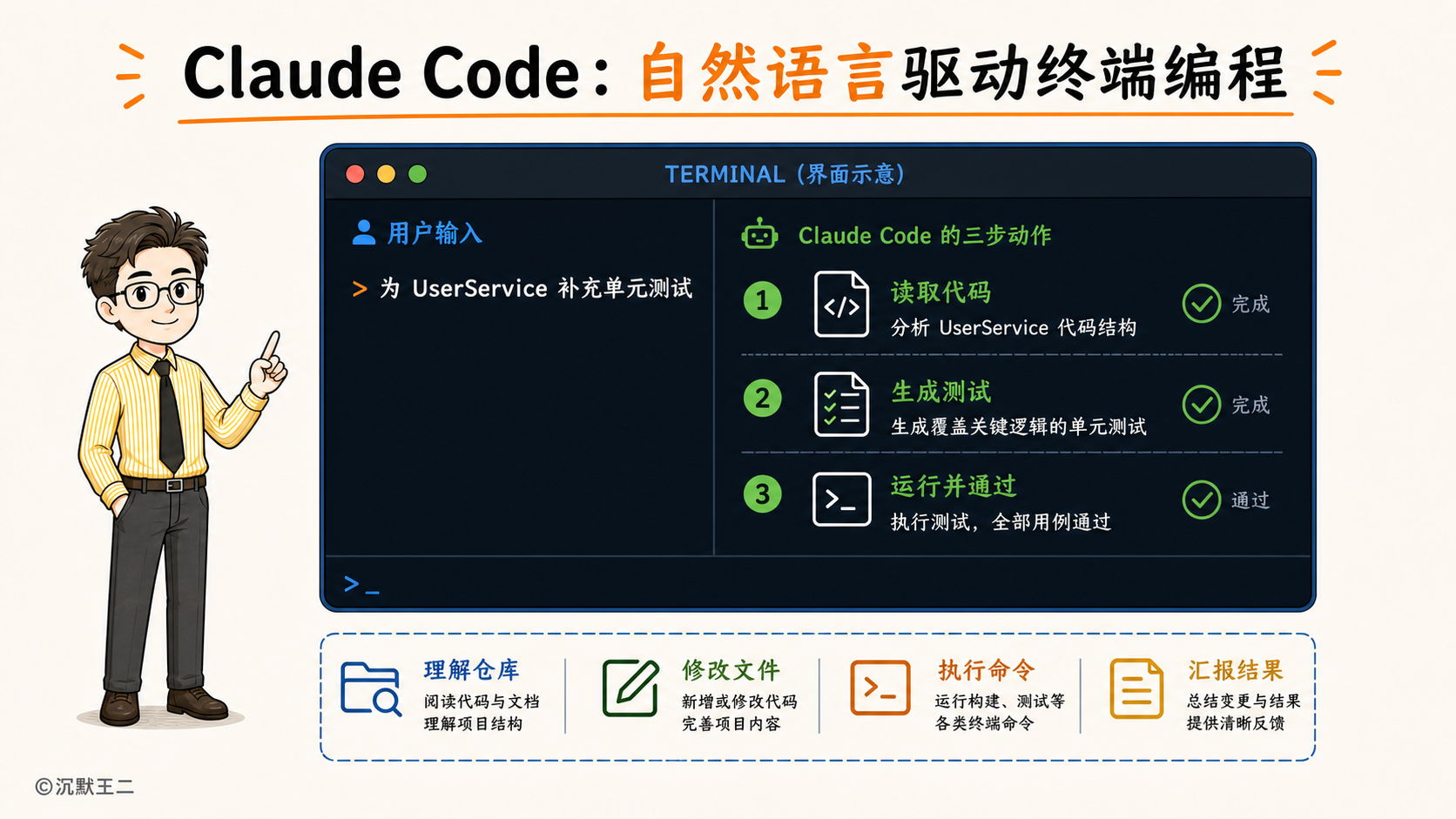Viewport: 1456px width, 819px height.
Task: Click the step 2 green number badge
Action: (x=763, y=399)
